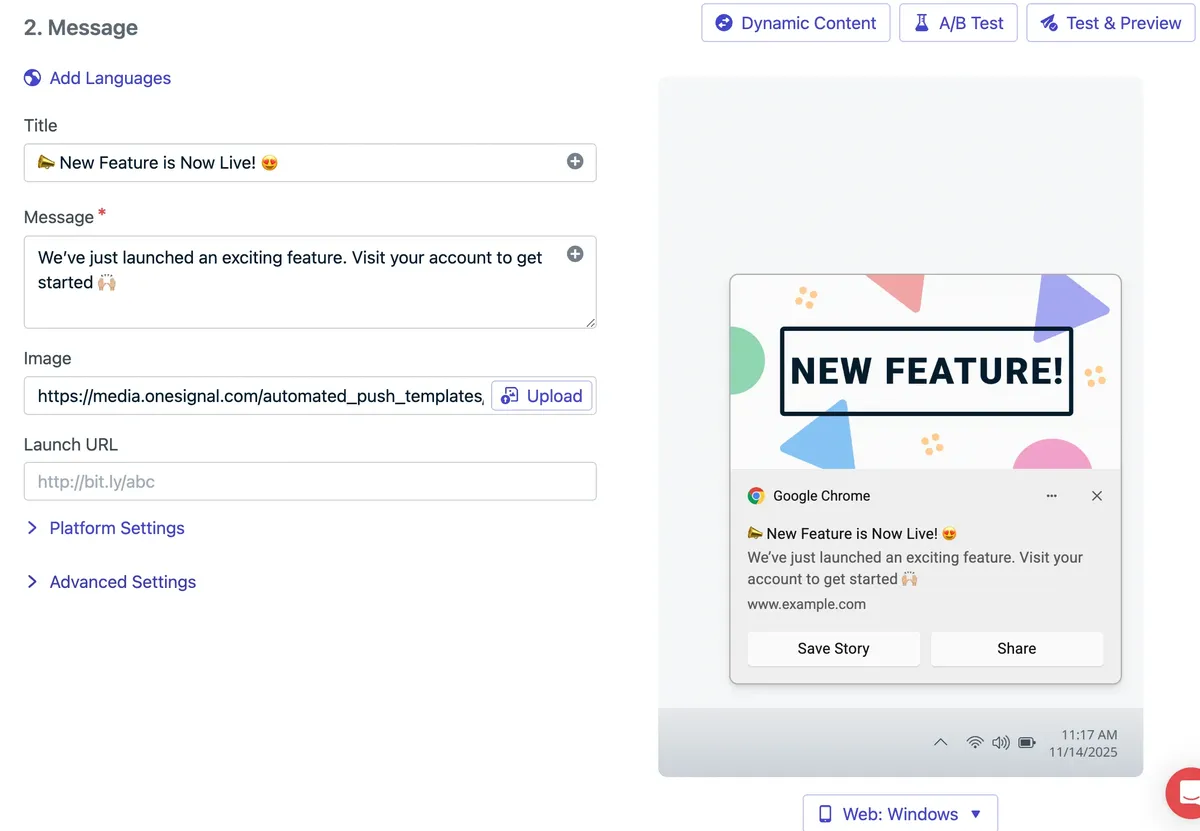The image size is (1200, 831).
Task: Click the flask icon on A/B Test
Action: click(x=922, y=23)
